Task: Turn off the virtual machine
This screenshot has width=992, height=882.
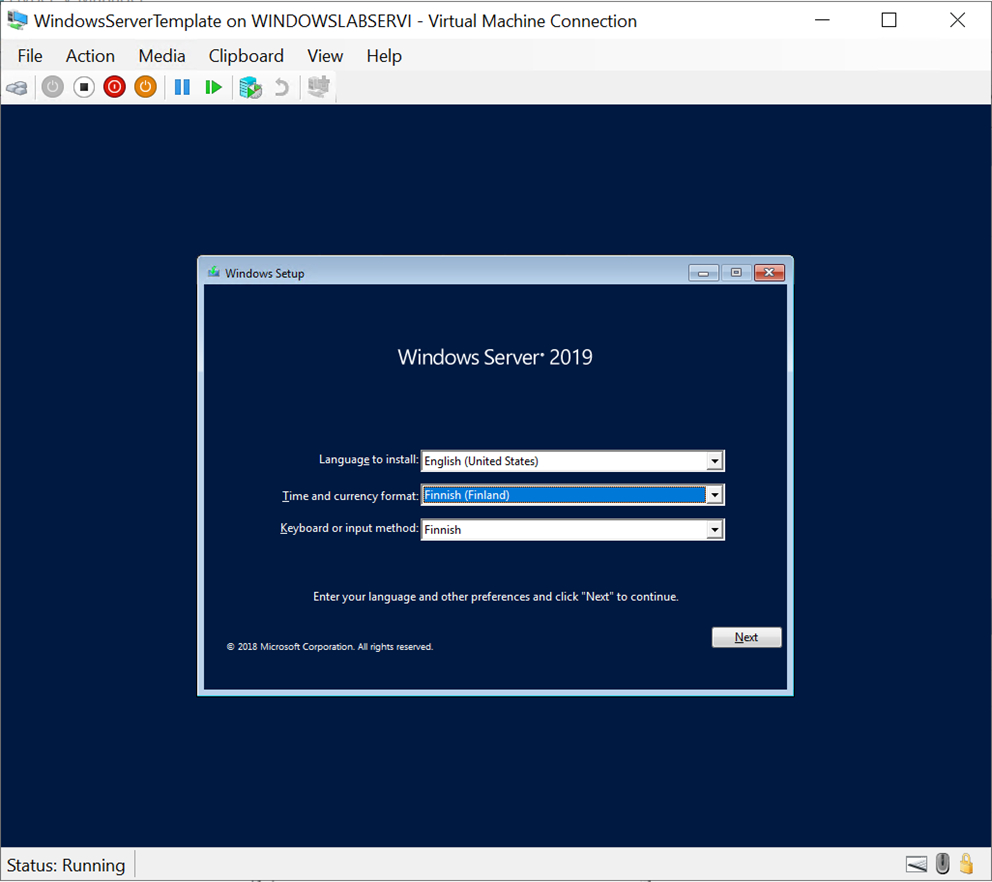Action: 83,87
